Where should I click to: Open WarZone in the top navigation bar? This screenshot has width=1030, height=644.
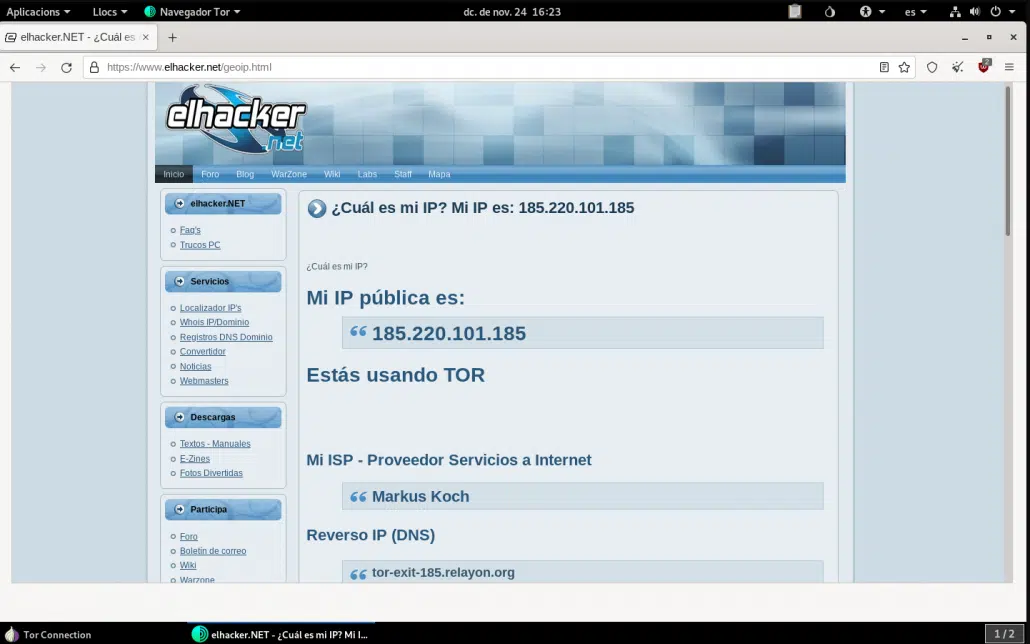click(289, 174)
